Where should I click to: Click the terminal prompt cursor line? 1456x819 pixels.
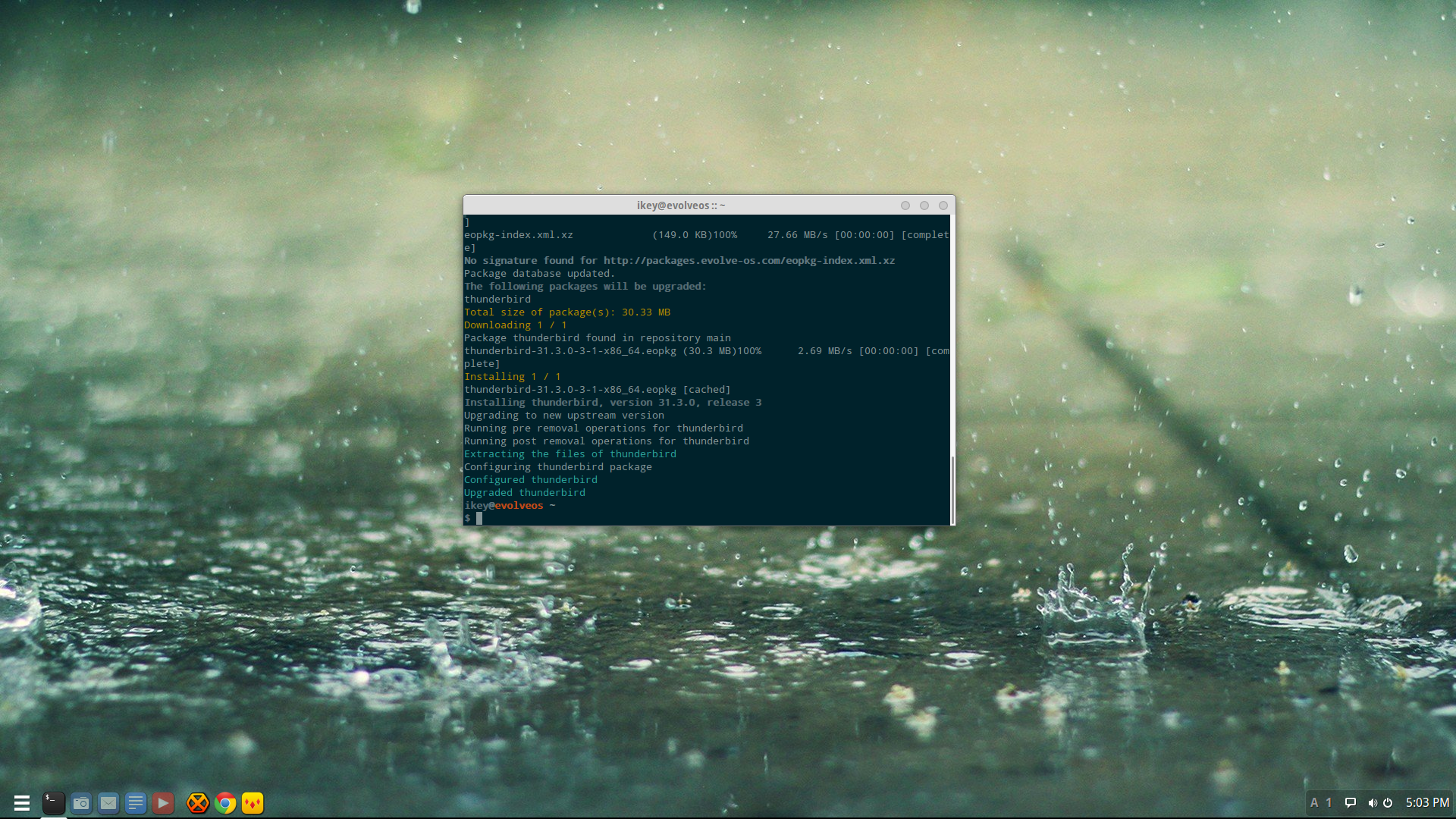coord(479,519)
